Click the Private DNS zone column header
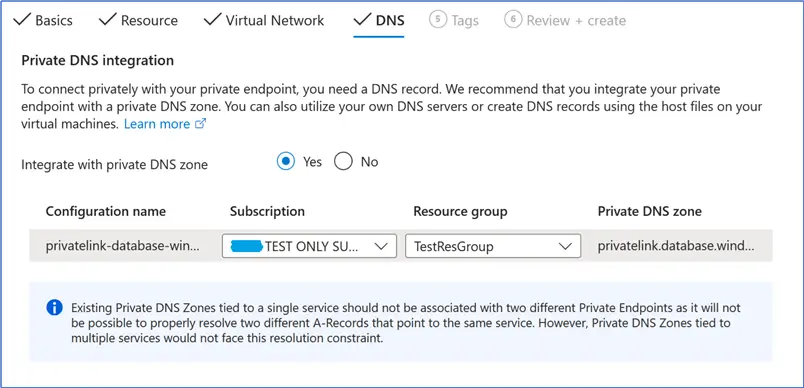The image size is (804, 388). coord(650,211)
